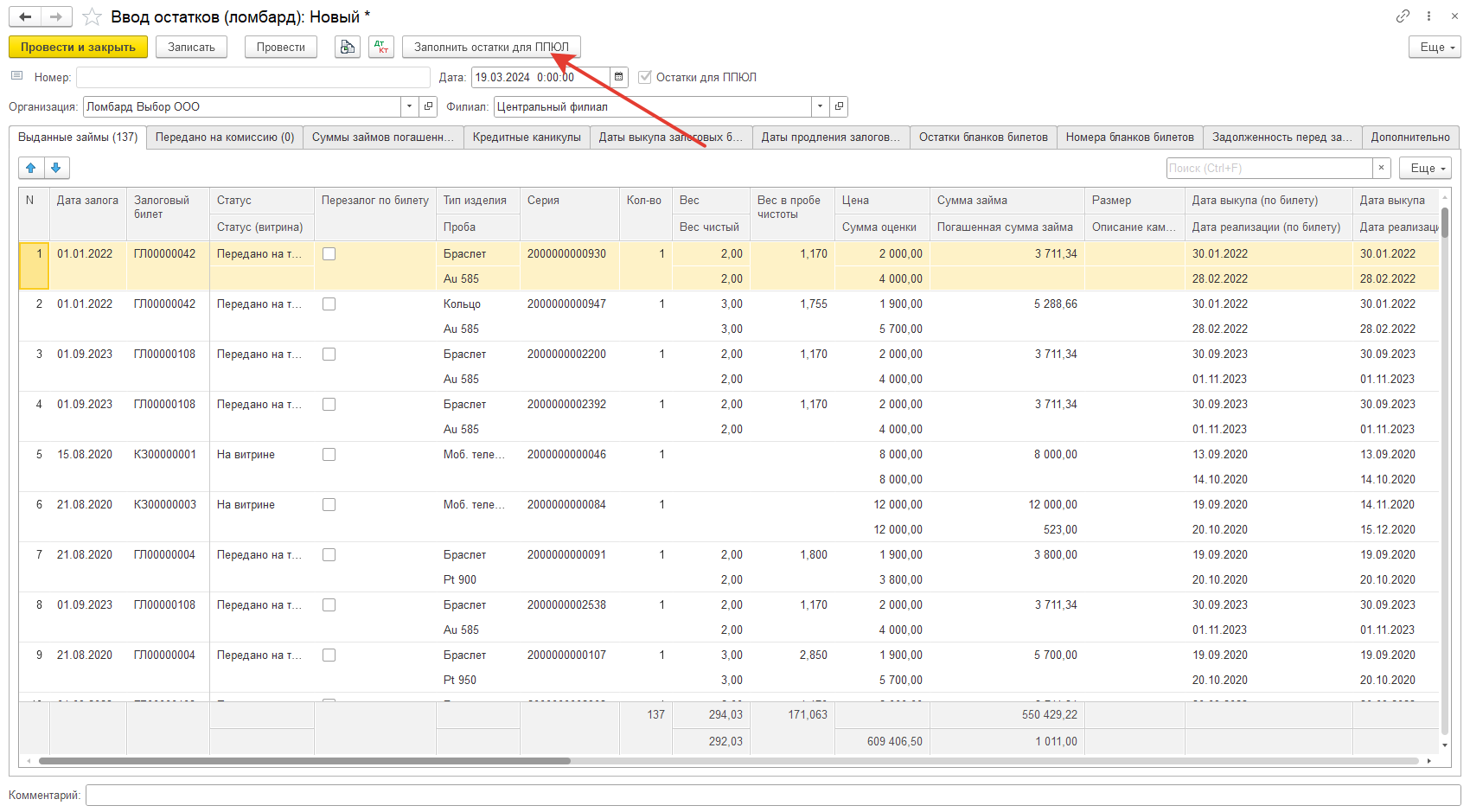Click Заполнить остатки для ППЮЛ button

(x=491, y=47)
